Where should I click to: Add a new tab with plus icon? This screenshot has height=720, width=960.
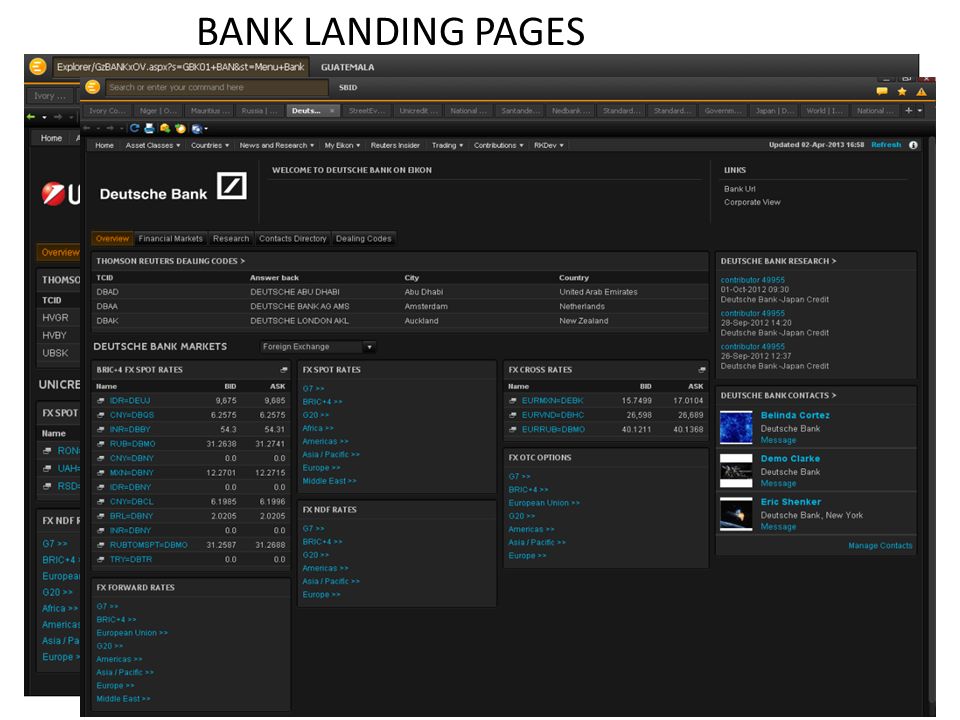909,110
